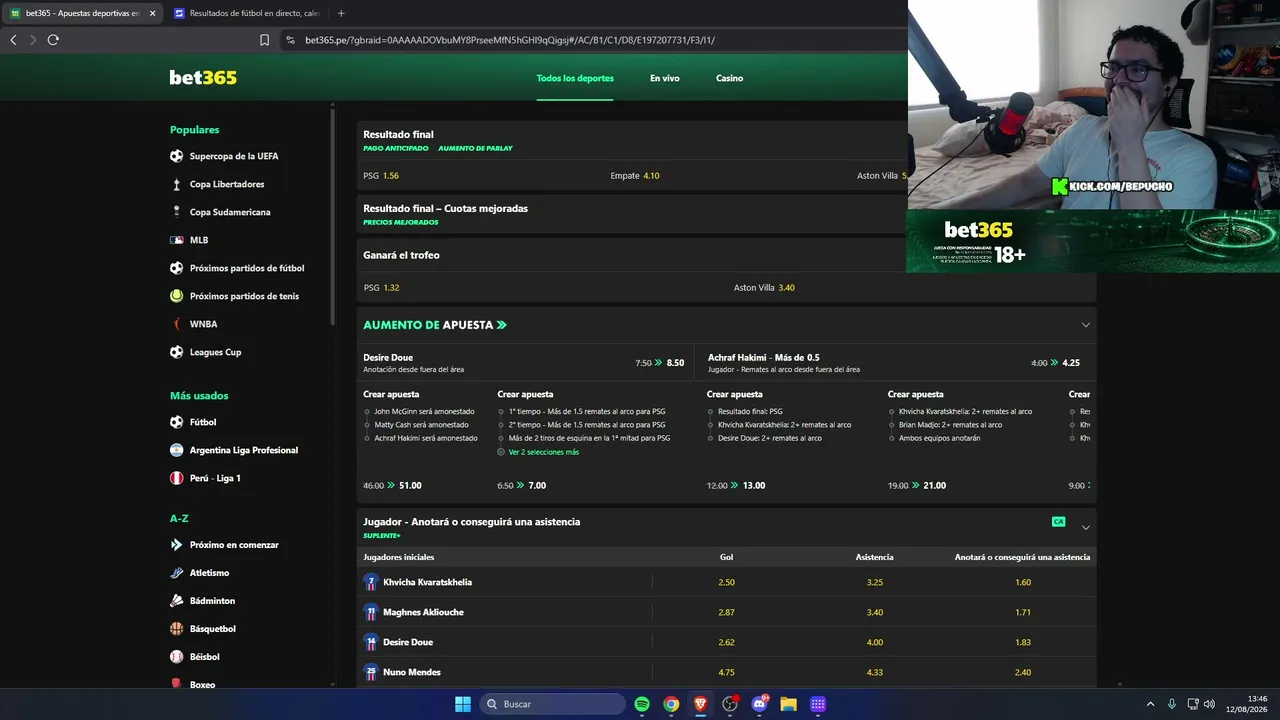Click the Béisbol ball icon
This screenshot has height=720, width=1280.
pyautogui.click(x=176, y=657)
